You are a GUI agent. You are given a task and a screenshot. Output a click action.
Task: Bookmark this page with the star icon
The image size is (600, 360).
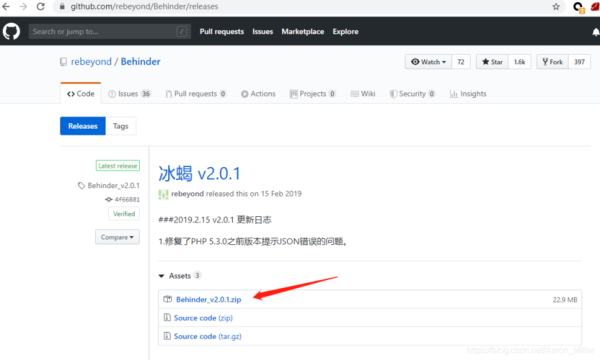(556, 7)
